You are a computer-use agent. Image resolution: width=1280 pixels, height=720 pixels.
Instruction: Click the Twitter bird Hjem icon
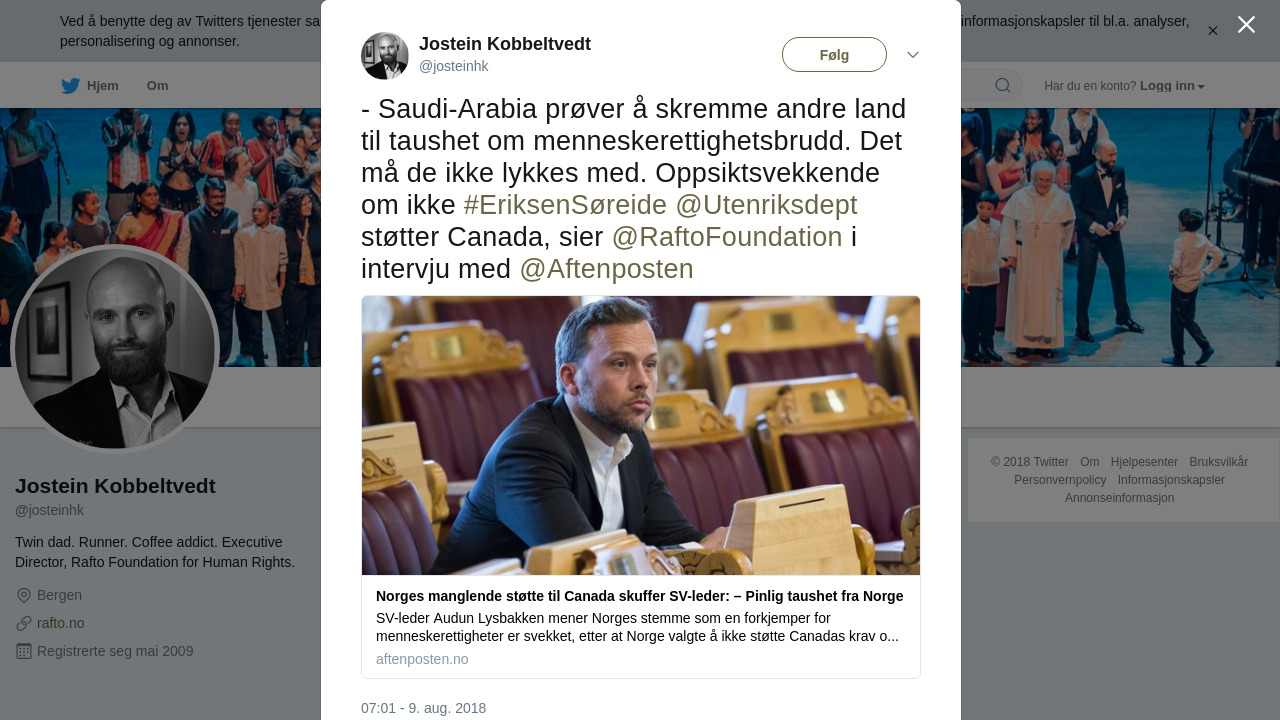click(x=70, y=86)
